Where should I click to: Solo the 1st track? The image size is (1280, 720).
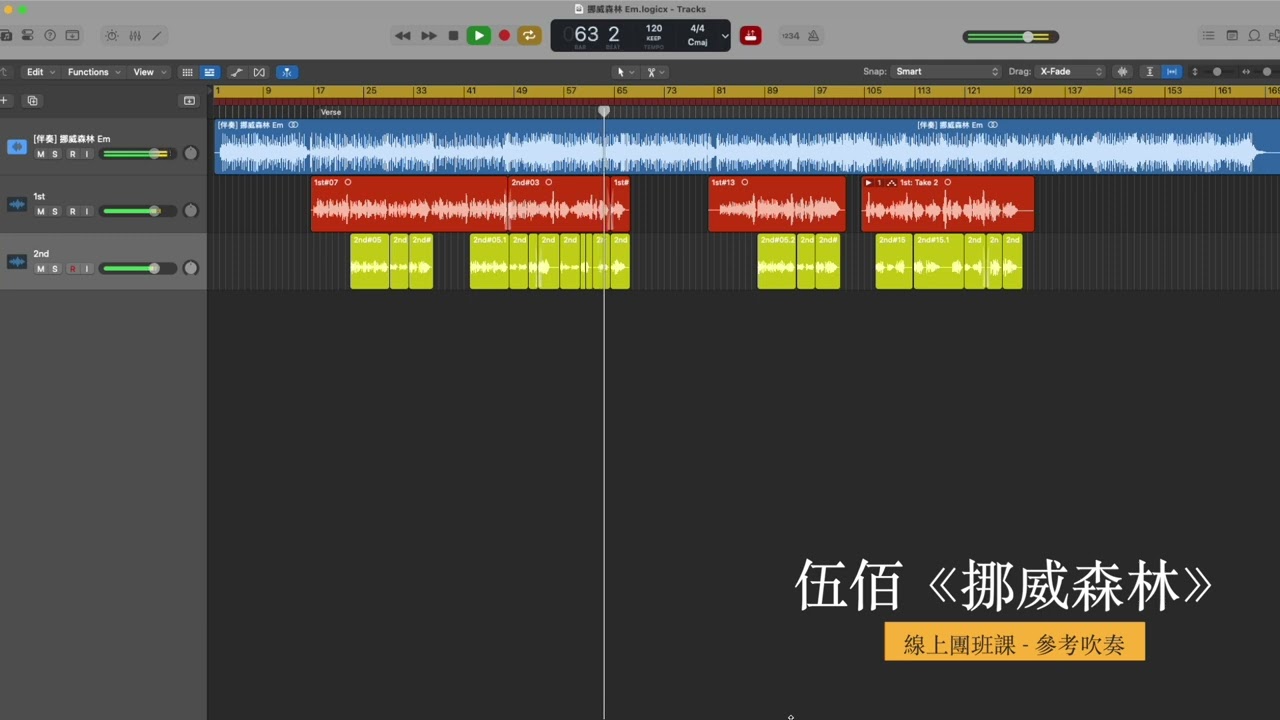pyautogui.click(x=54, y=211)
